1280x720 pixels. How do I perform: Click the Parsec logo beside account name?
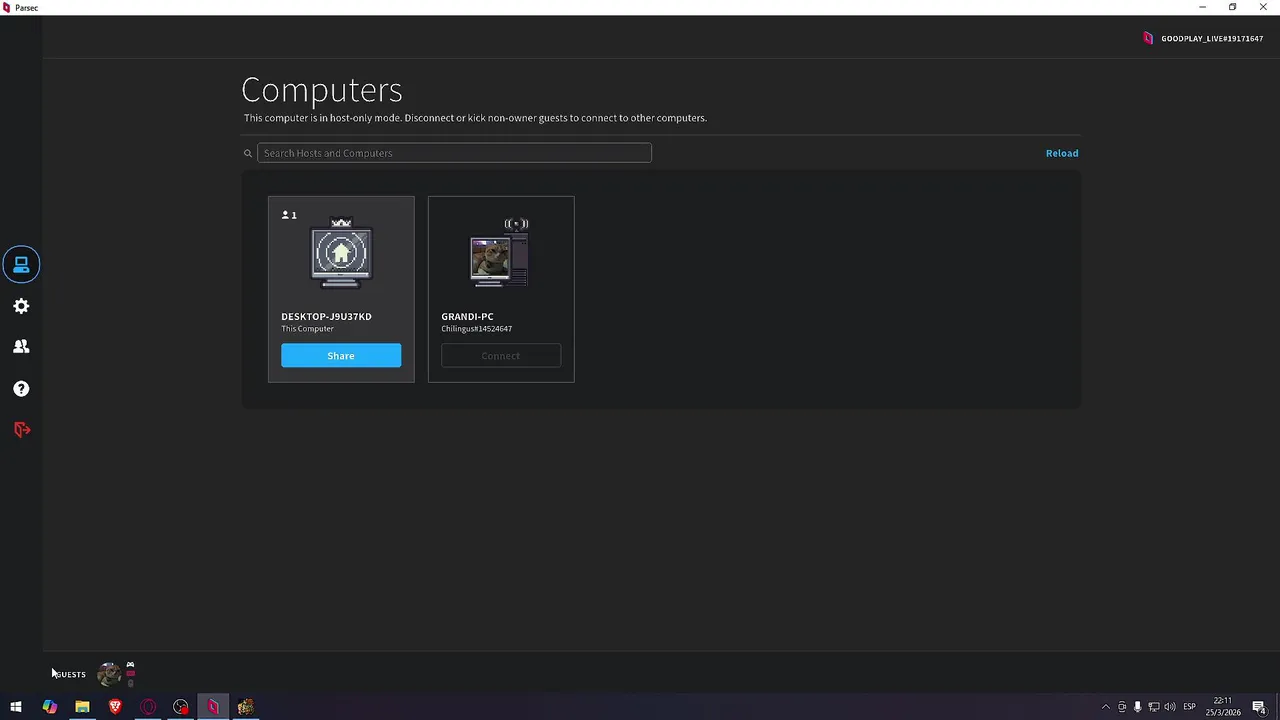[1148, 38]
